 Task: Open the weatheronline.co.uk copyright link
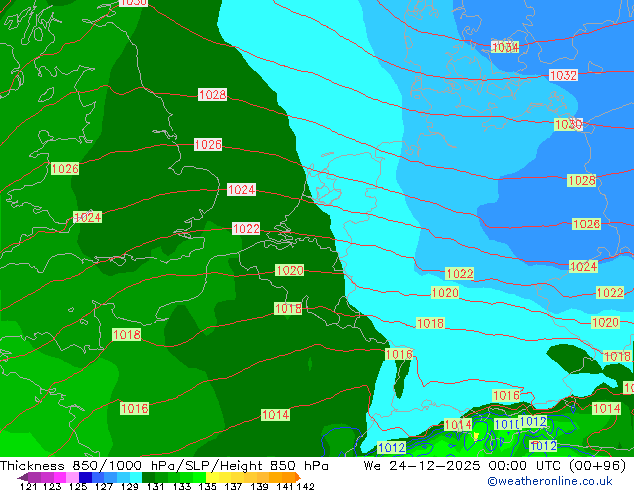point(550,481)
